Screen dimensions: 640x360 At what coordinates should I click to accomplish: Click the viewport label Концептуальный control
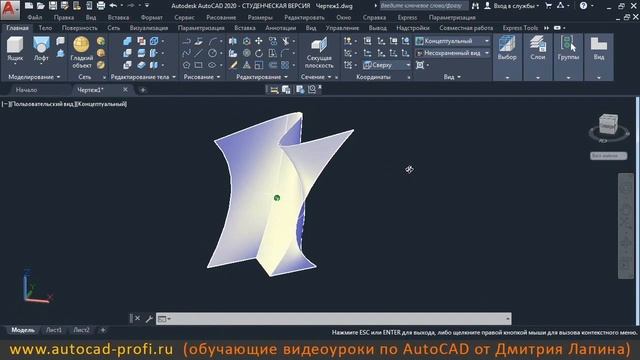coord(102,104)
